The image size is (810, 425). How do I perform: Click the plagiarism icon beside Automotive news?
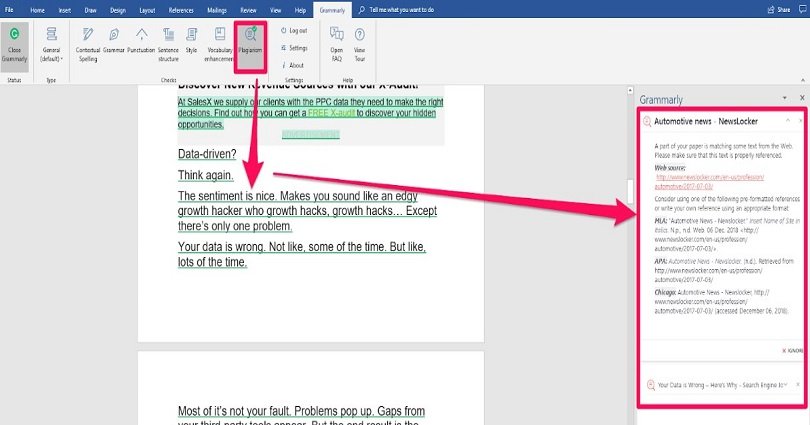[x=647, y=121]
